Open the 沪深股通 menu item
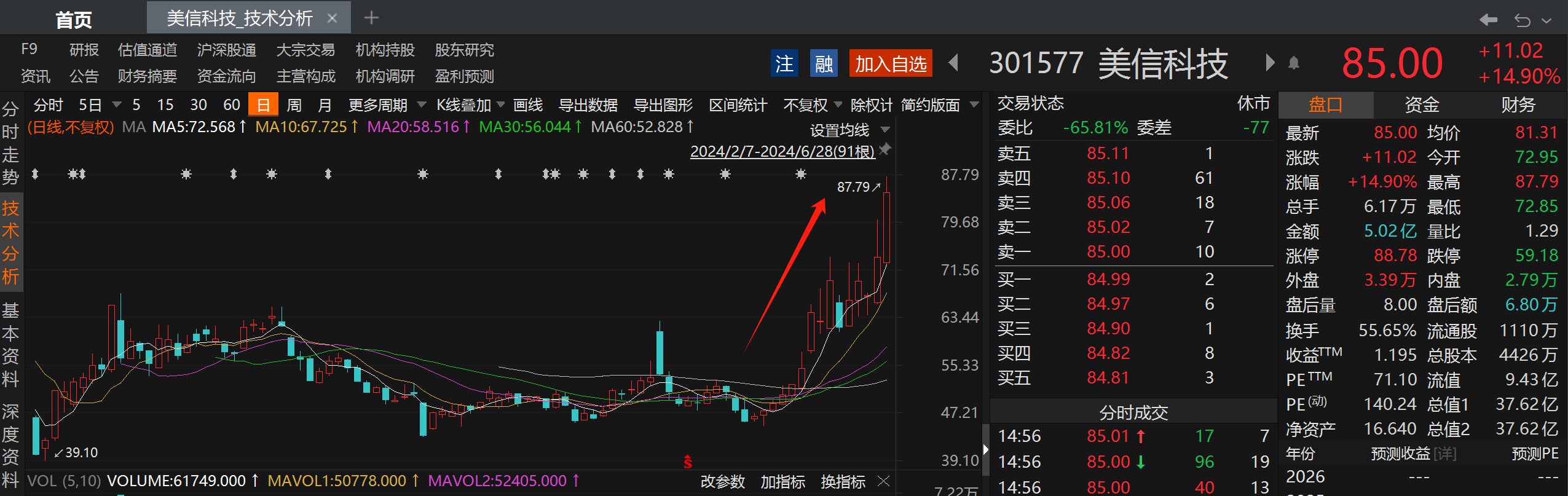The image size is (1568, 496). [227, 50]
